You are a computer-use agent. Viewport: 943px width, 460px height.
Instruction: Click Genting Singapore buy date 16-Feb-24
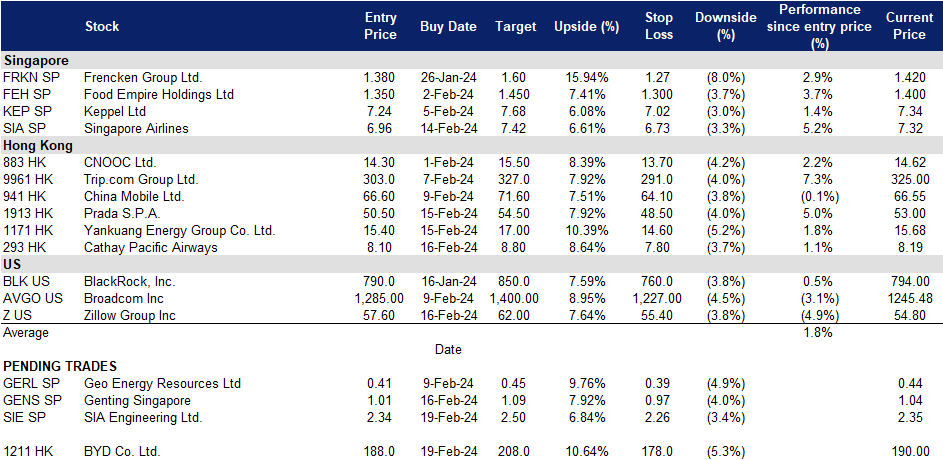click(x=448, y=400)
